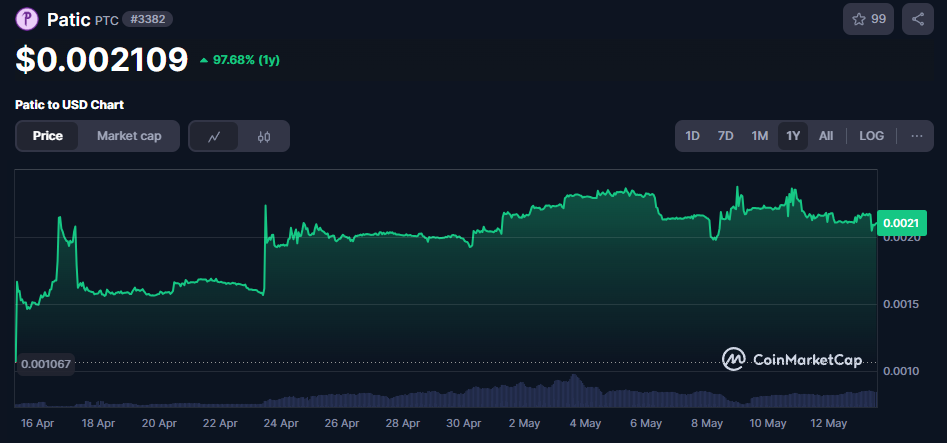The image size is (947, 443).
Task: Click the 2 May date label
Action: pos(524,424)
